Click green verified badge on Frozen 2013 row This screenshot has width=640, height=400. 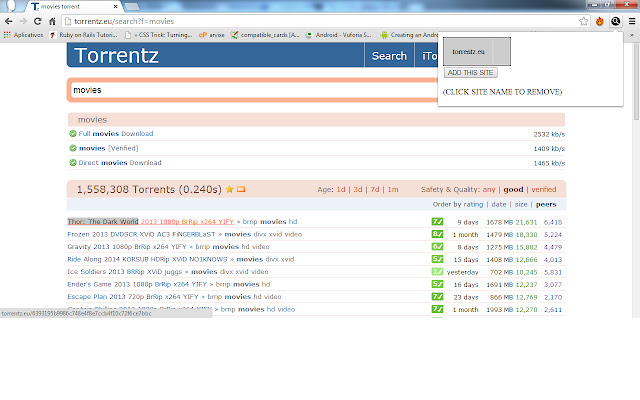(437, 234)
